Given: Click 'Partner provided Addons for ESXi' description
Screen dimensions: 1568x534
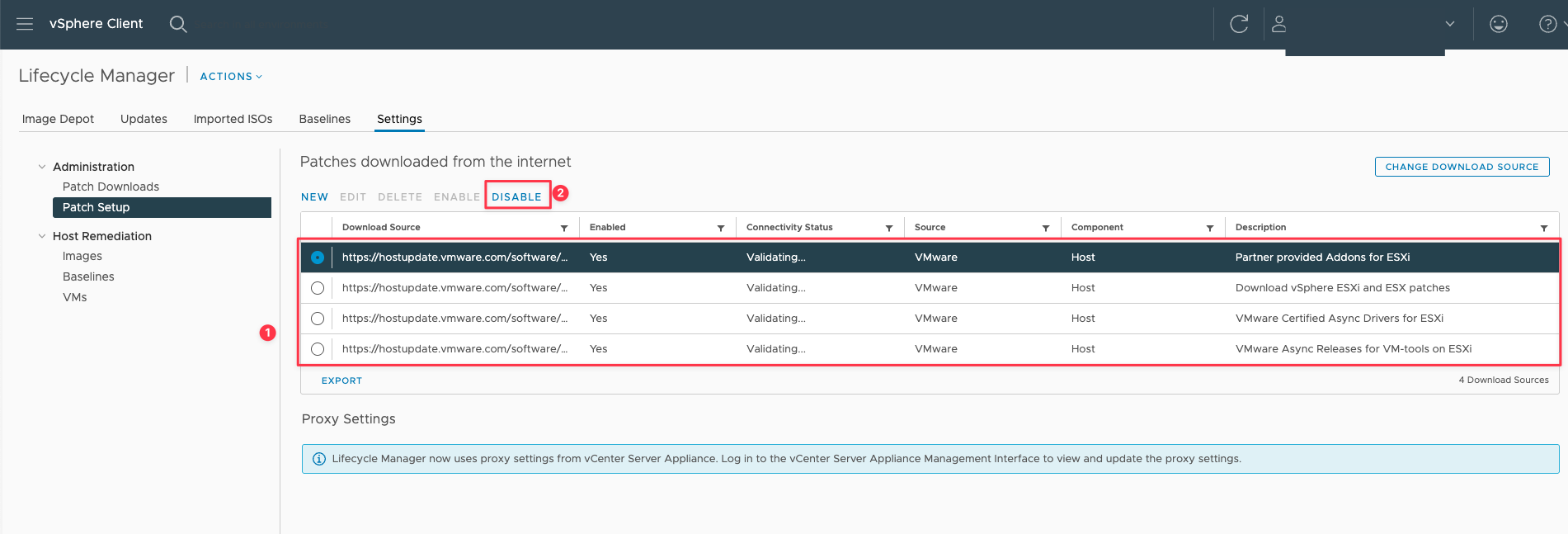Looking at the screenshot, I should pos(1322,258).
